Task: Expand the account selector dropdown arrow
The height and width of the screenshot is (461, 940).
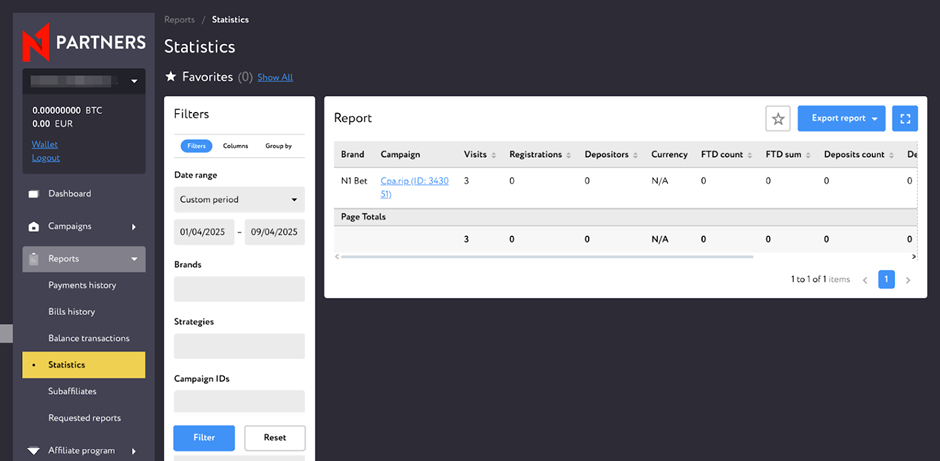Action: (134, 81)
